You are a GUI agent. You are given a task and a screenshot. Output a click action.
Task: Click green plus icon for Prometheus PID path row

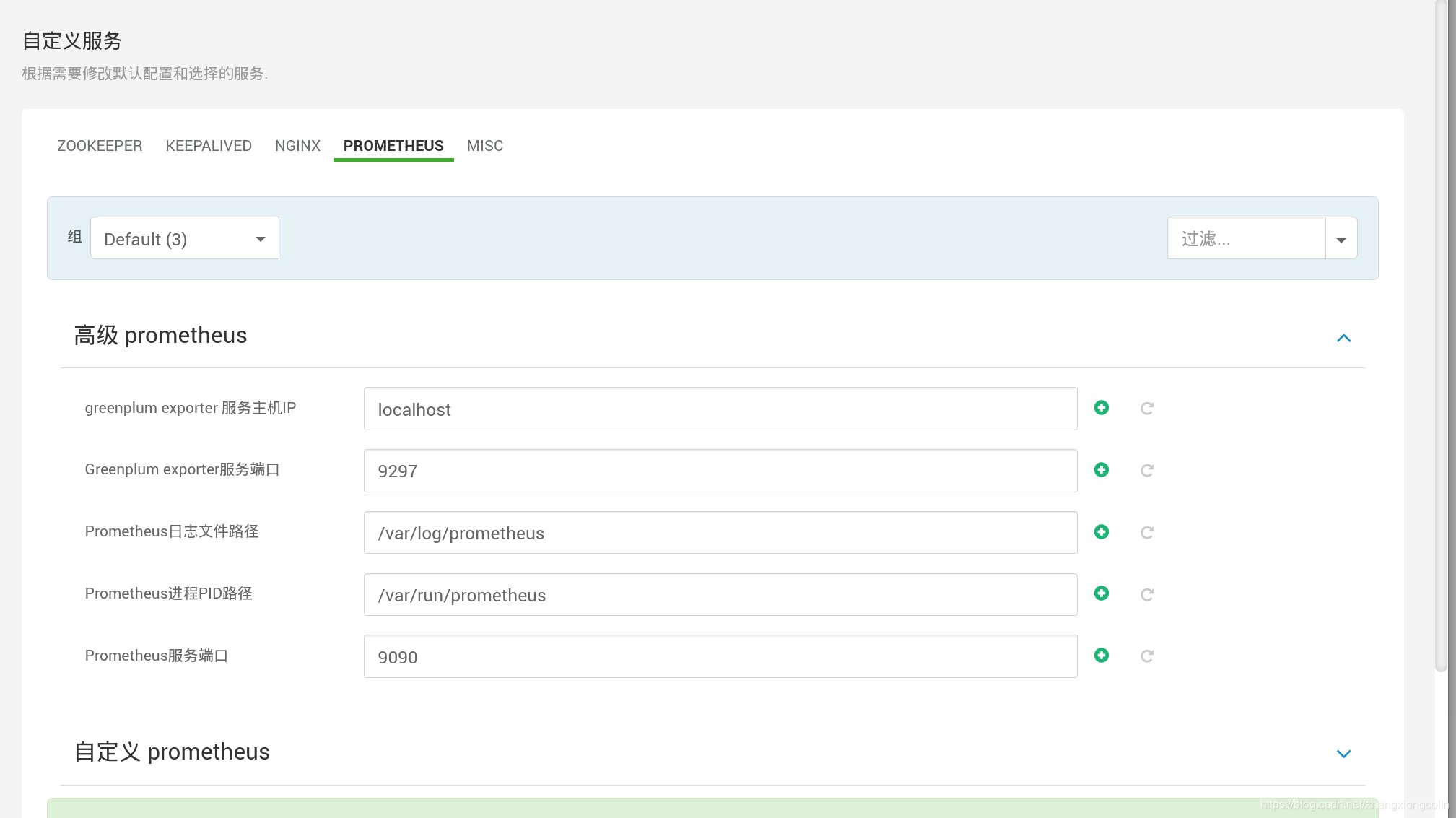(x=1102, y=593)
